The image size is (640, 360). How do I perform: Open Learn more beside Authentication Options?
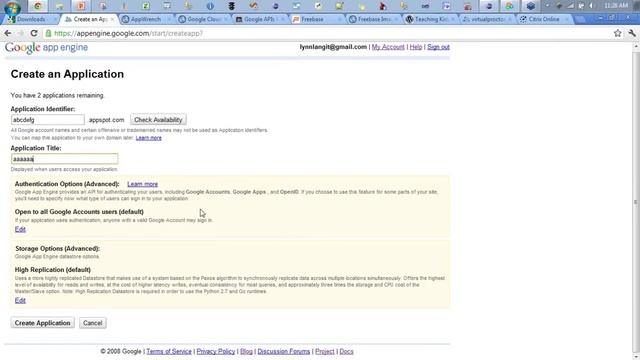[x=142, y=184]
